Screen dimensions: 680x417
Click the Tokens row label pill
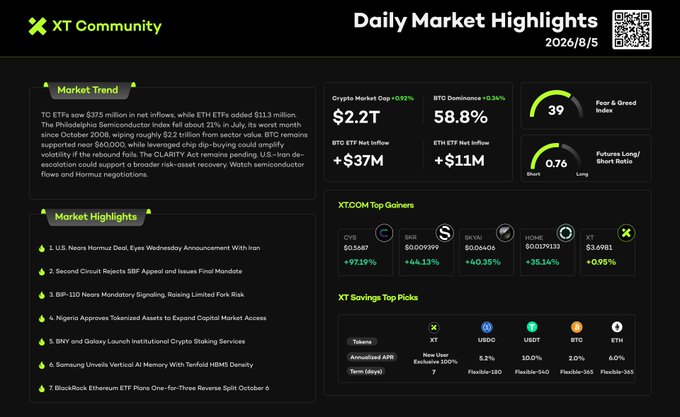(362, 342)
